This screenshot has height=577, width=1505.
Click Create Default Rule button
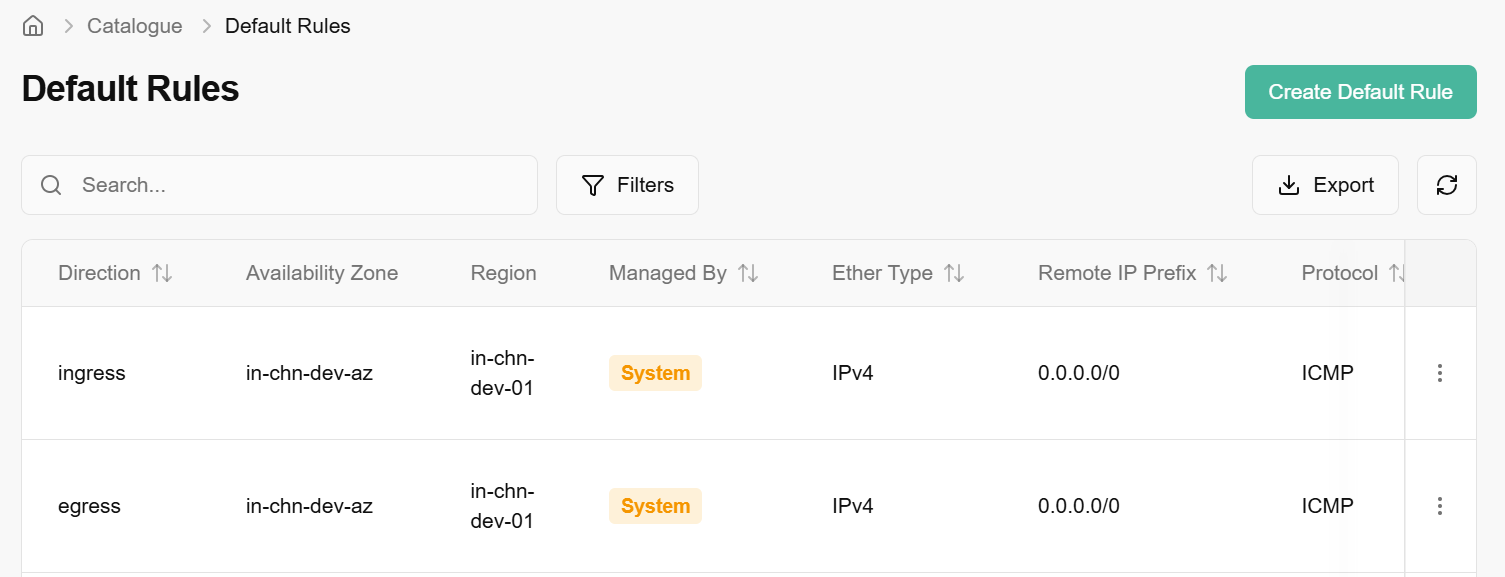tap(1360, 92)
